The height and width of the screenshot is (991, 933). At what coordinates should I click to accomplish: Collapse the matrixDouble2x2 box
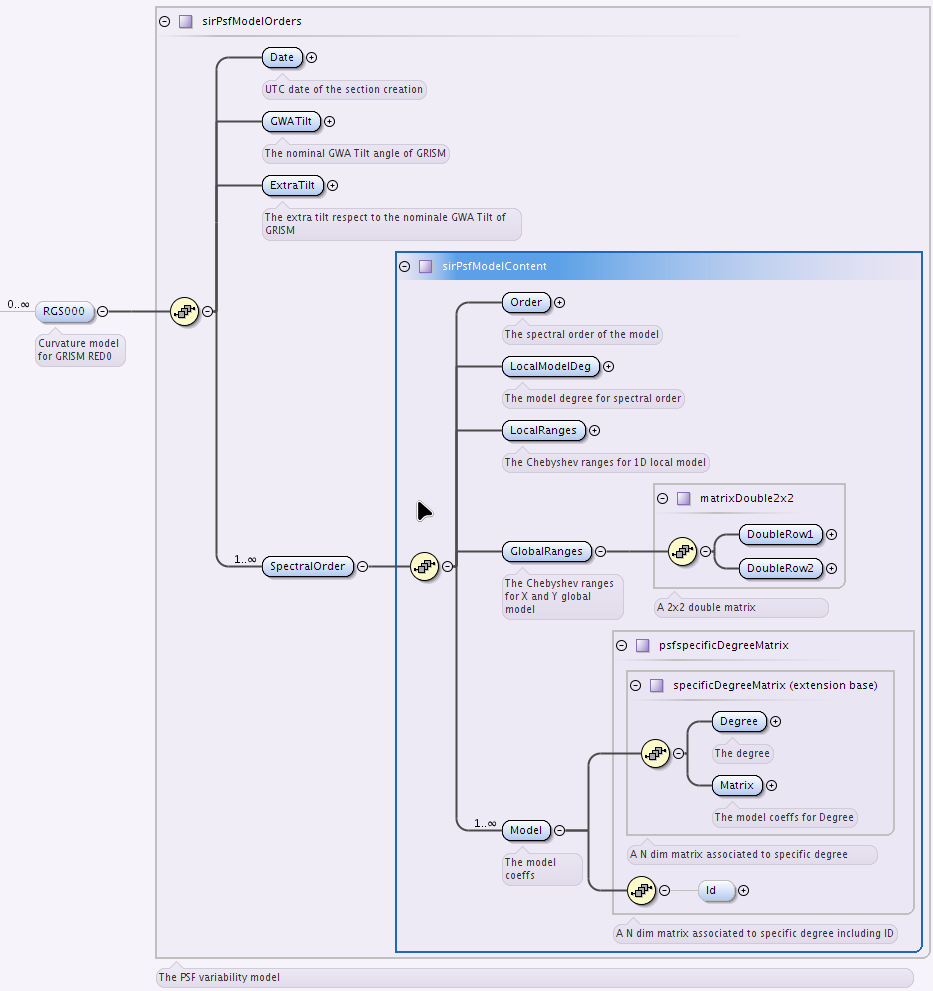click(x=662, y=499)
